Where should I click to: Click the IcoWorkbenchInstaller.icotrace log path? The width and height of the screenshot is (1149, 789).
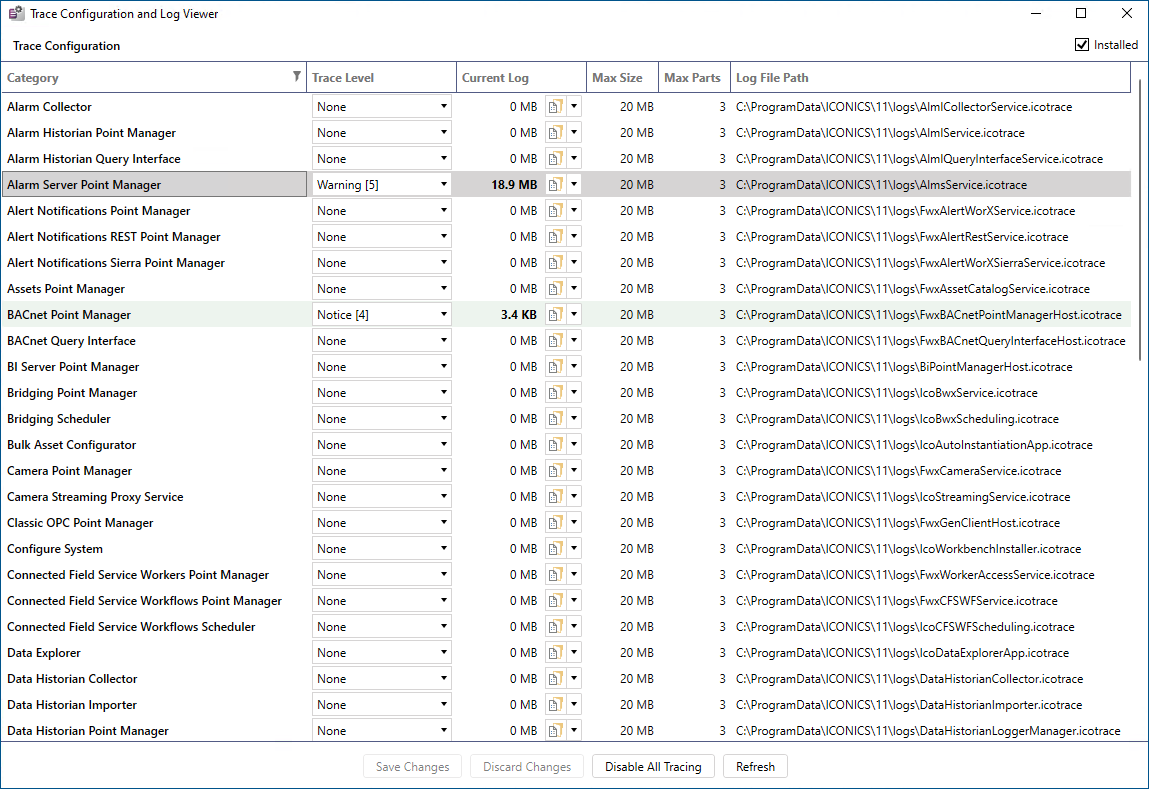click(909, 549)
